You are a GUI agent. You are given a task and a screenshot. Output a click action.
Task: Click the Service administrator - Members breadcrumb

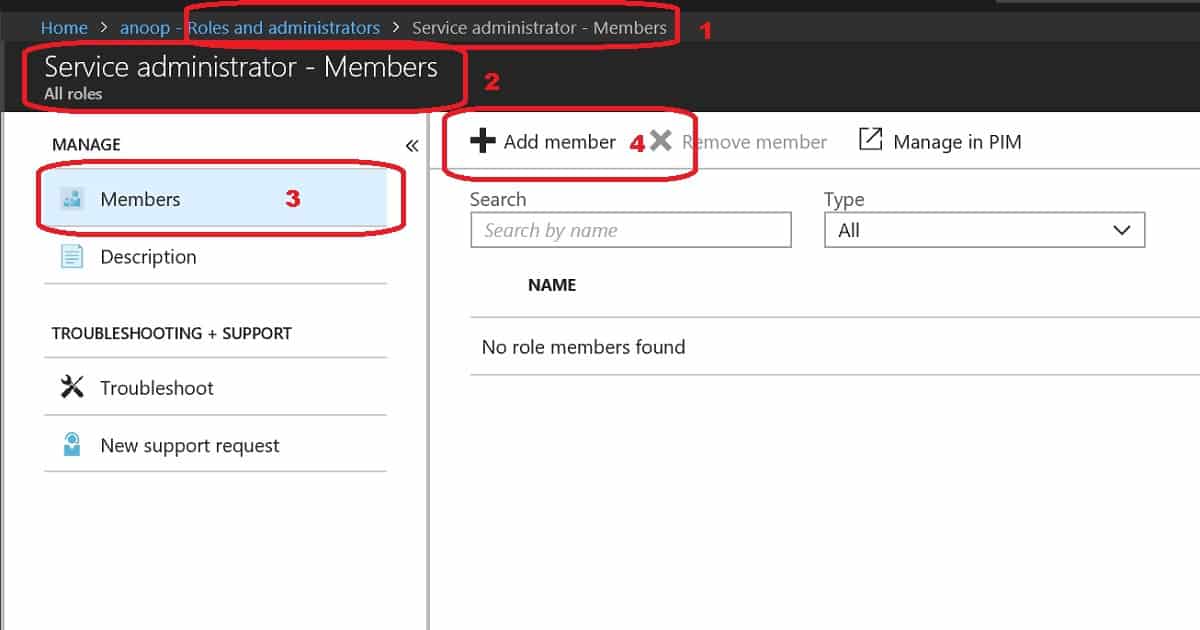(540, 27)
